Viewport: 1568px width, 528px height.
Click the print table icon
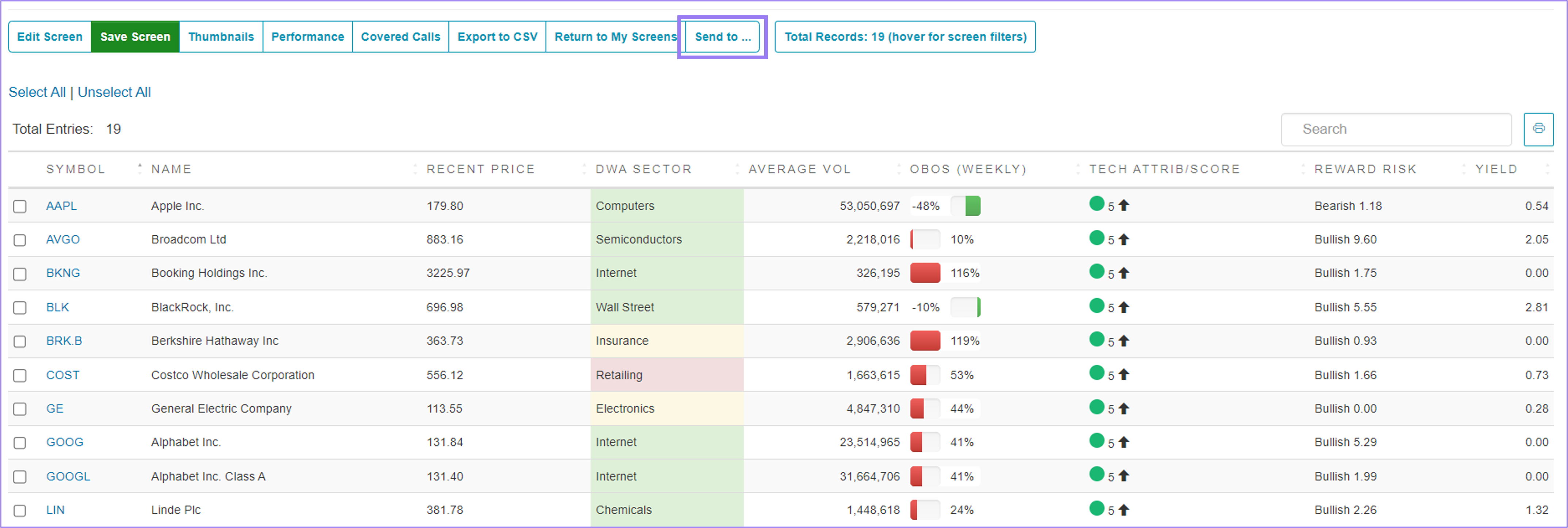point(1538,129)
